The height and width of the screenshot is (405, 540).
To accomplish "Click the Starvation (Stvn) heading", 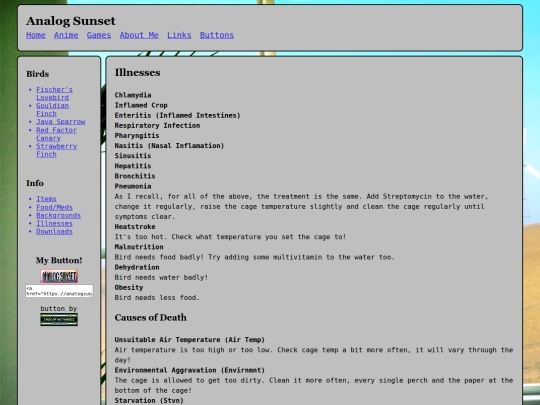I will pos(149,401).
